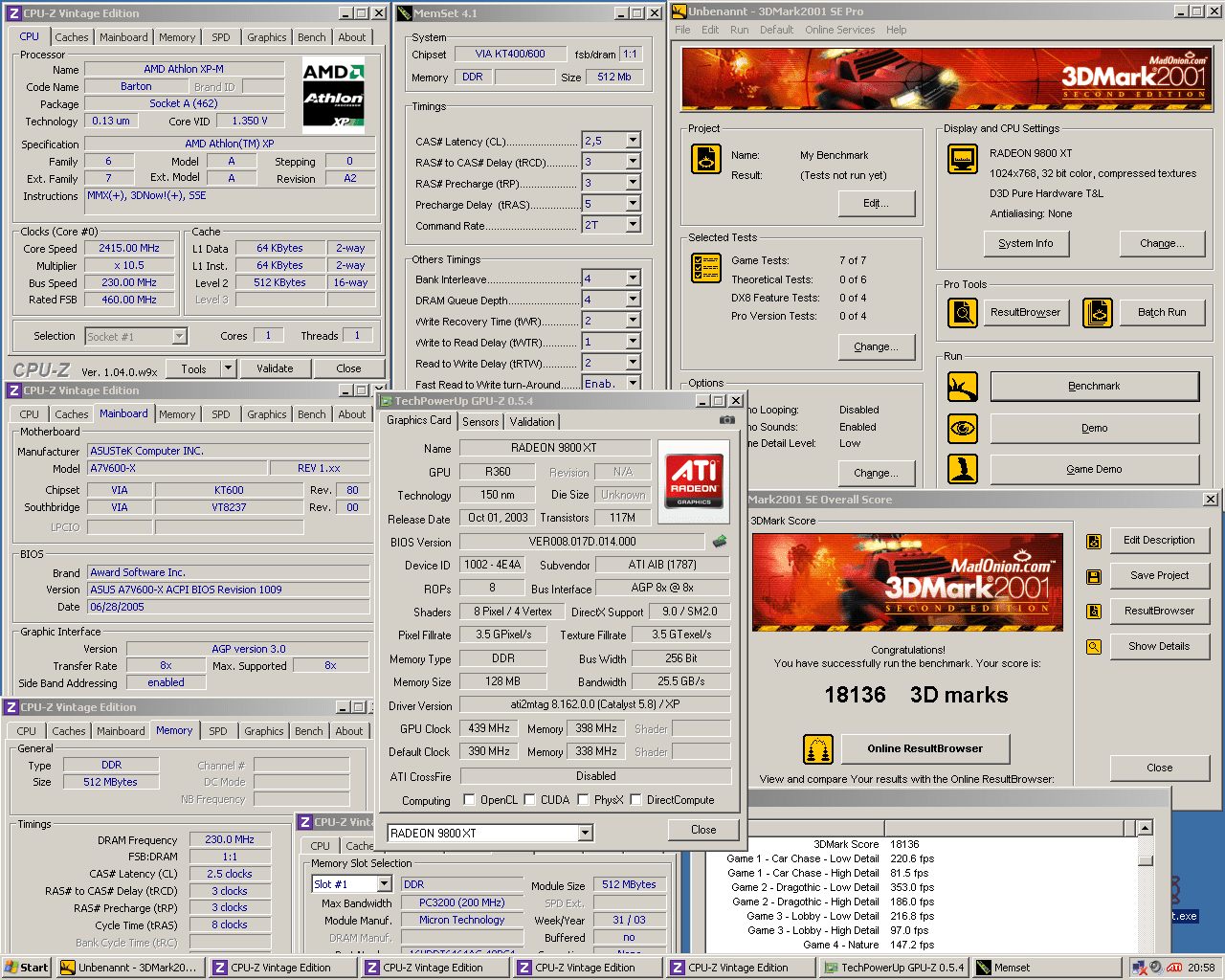The height and width of the screenshot is (980, 1225).
Task: Open the DRAM Queue Depth dropdown
Action: tap(633, 300)
